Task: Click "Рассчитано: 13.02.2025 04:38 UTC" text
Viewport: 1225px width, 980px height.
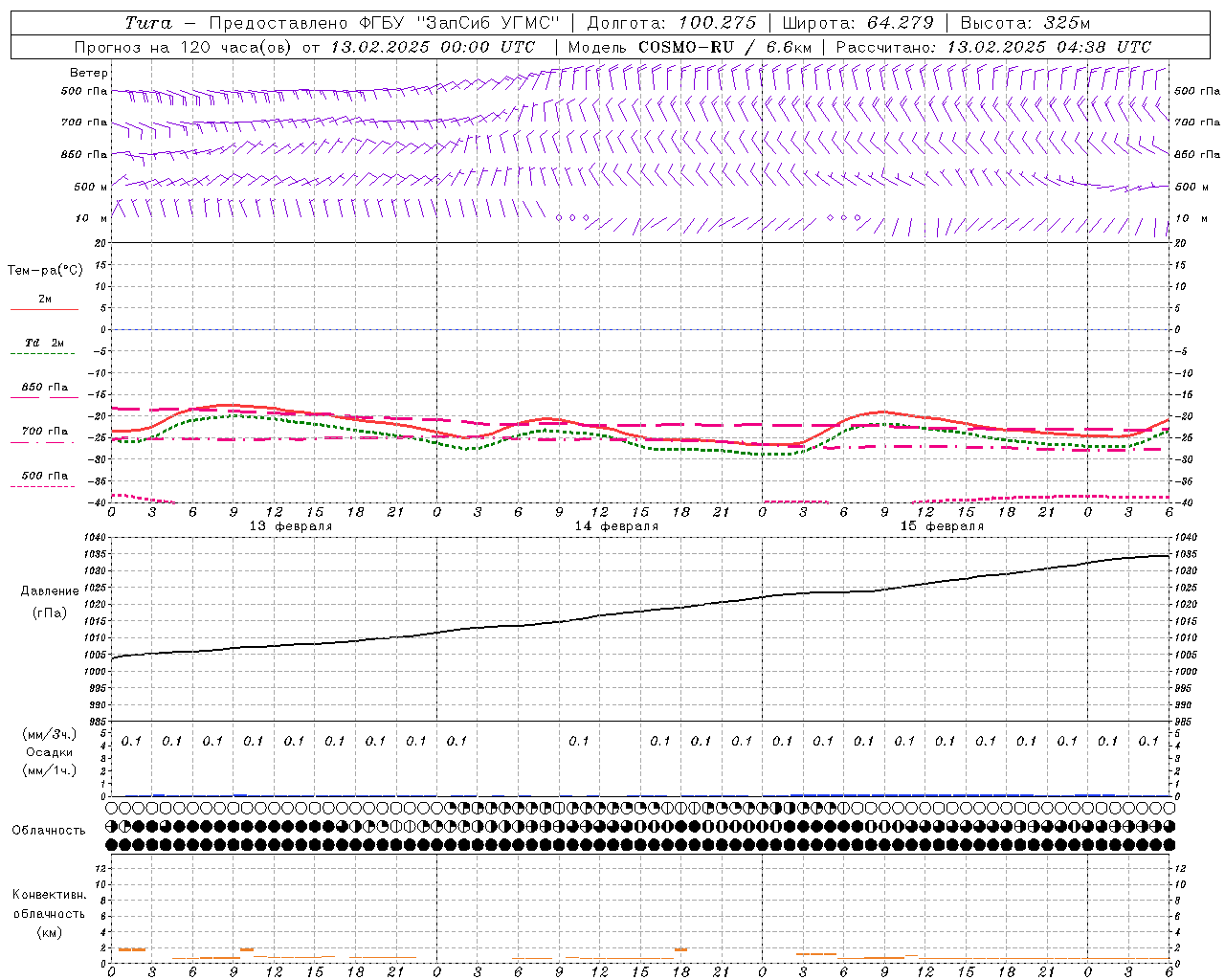Action: [993, 47]
